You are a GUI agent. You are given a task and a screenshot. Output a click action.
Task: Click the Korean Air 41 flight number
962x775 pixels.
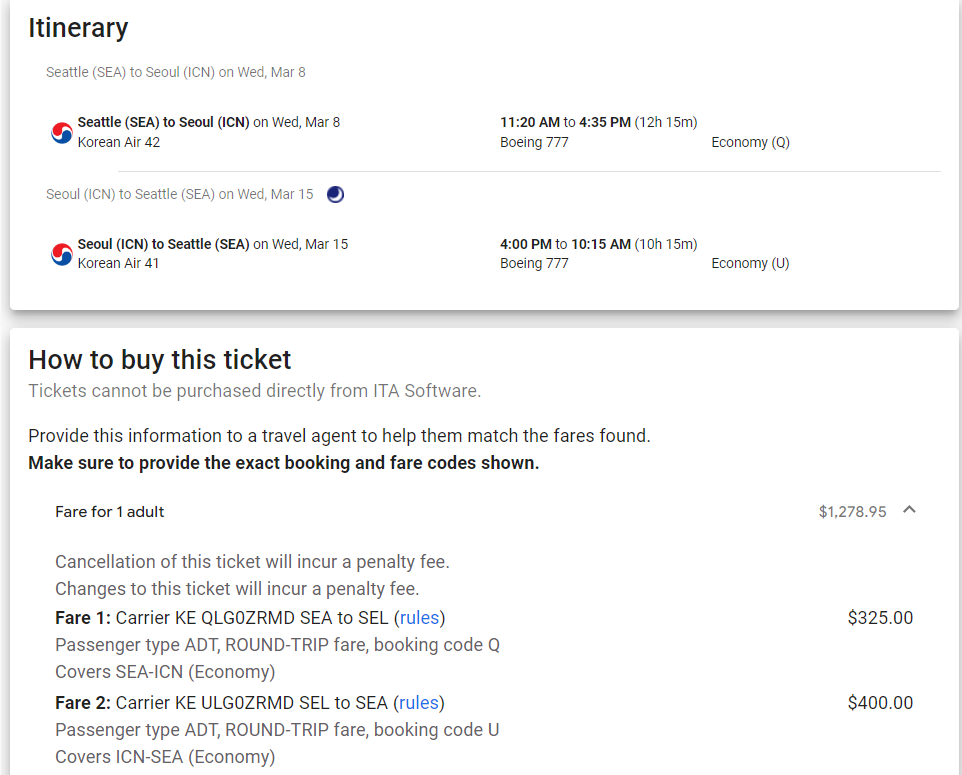(118, 263)
